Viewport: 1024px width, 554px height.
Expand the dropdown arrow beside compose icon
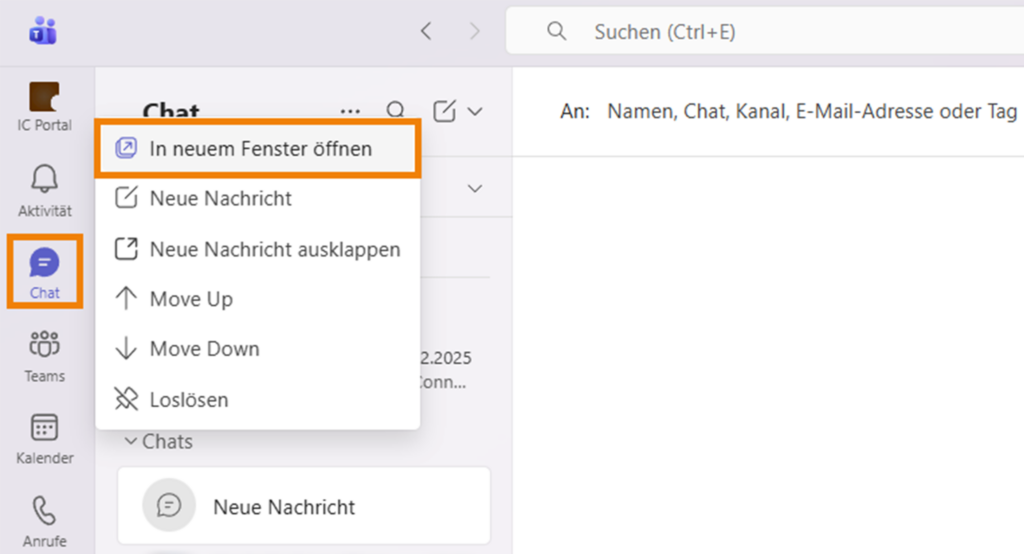(x=475, y=111)
